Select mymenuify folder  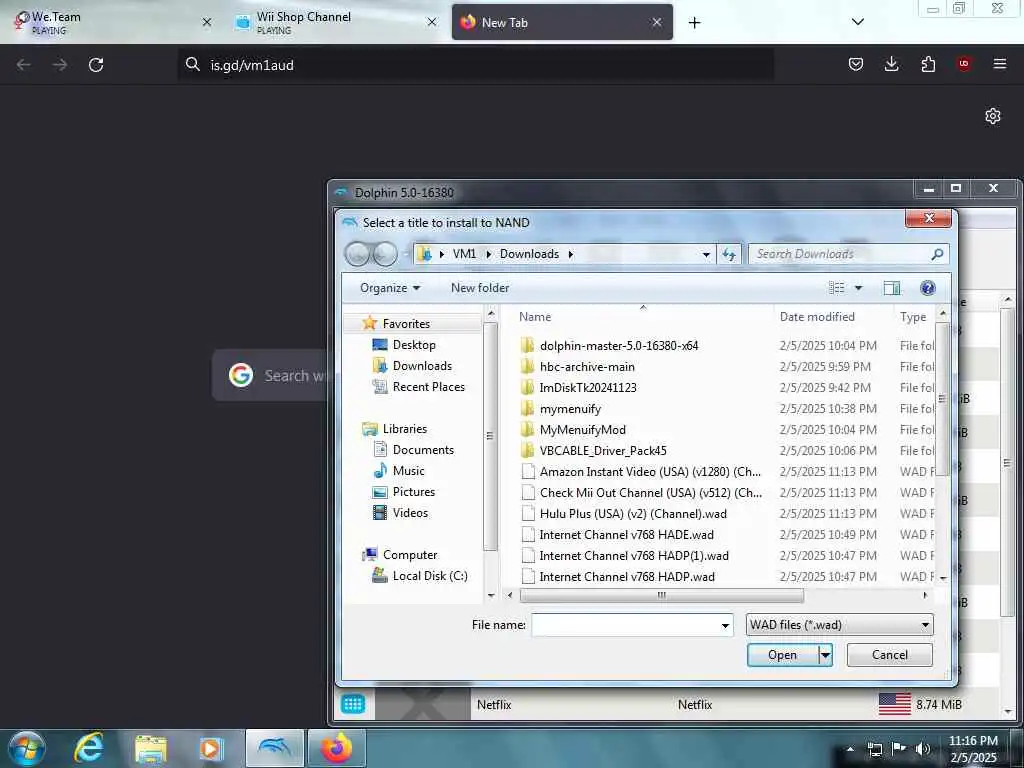coord(569,409)
